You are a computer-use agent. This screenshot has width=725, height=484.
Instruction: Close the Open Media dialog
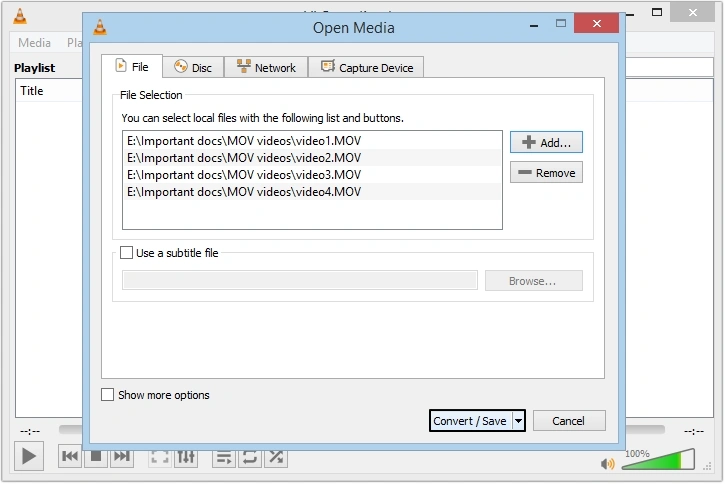596,23
